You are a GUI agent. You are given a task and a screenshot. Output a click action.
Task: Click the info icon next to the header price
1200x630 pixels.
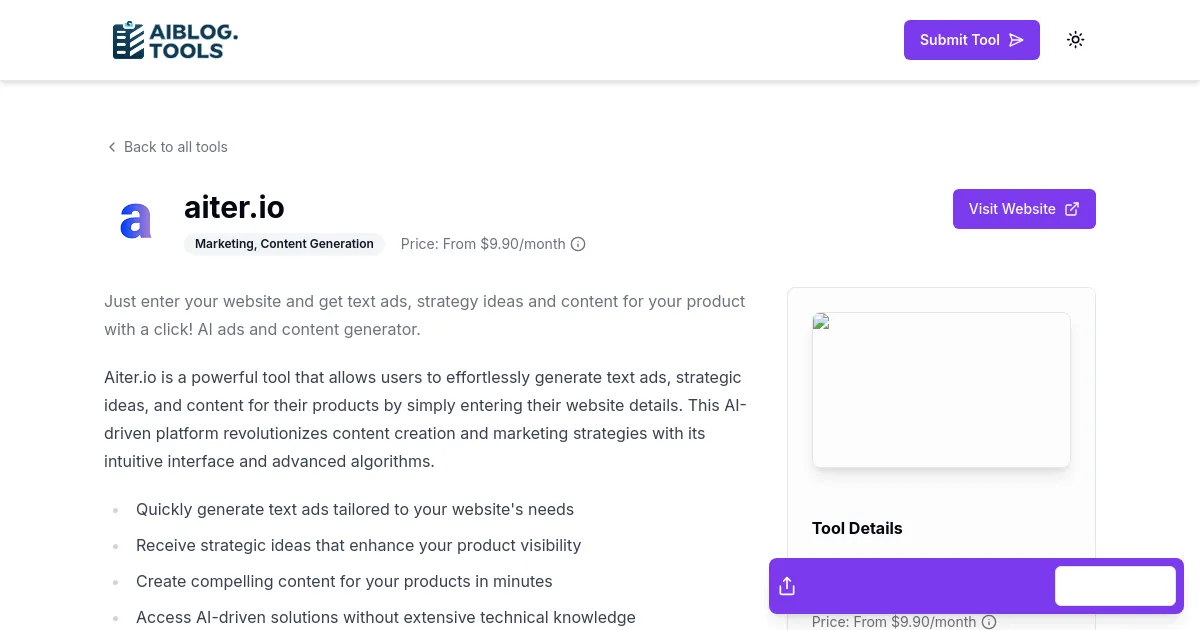[x=578, y=243]
